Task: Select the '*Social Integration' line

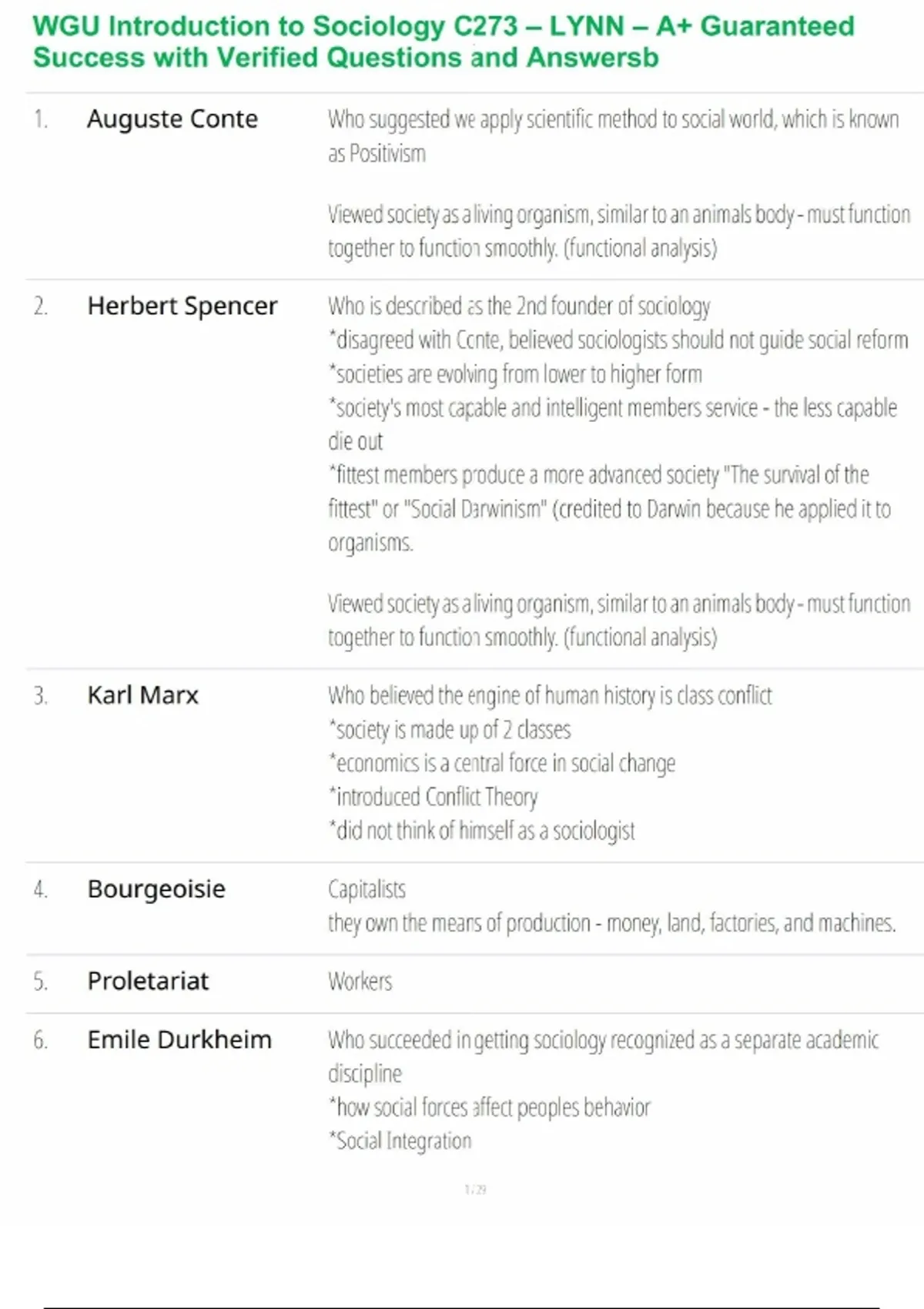Action: click(x=400, y=1141)
